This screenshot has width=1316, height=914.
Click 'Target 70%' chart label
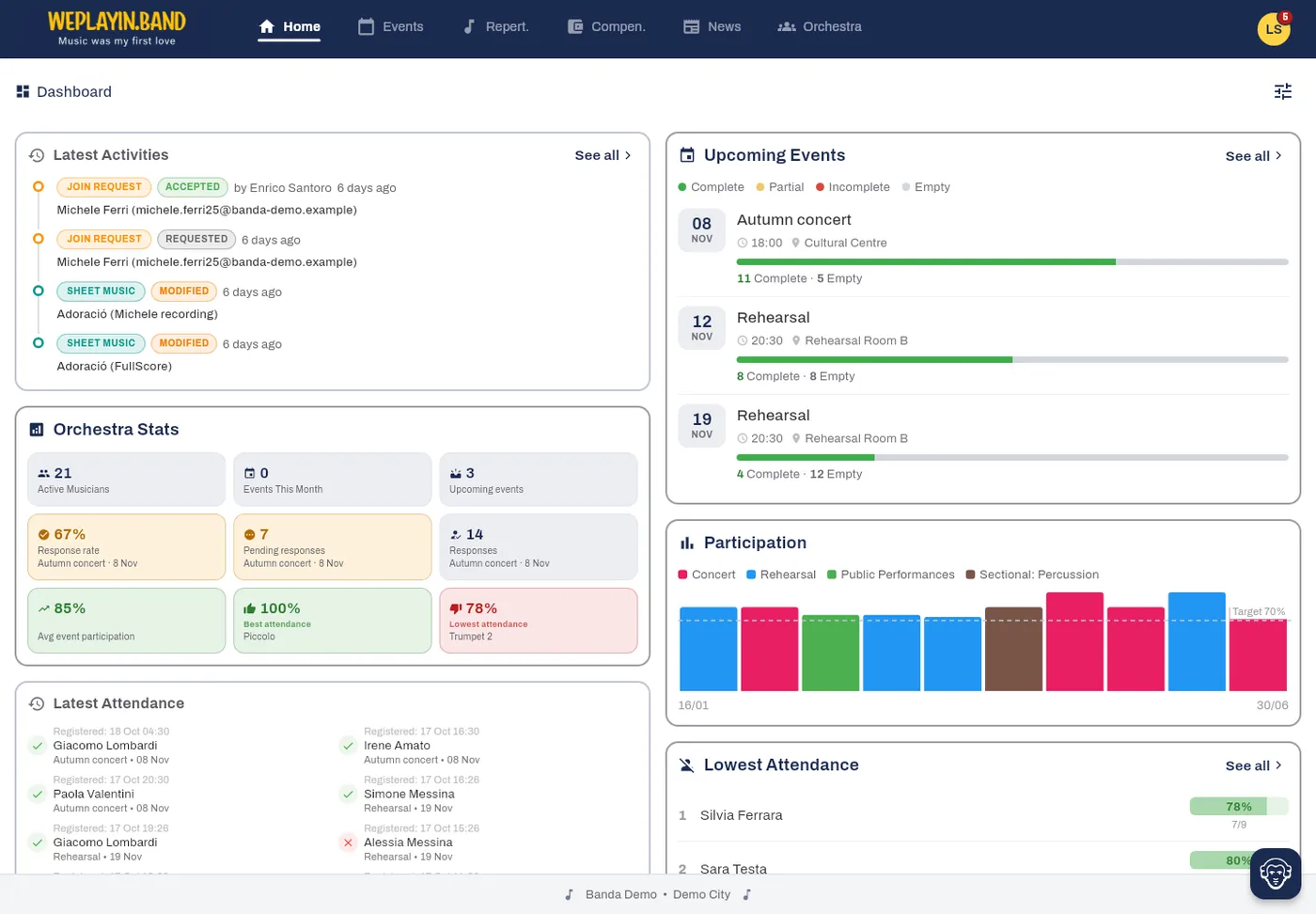tap(1259, 612)
